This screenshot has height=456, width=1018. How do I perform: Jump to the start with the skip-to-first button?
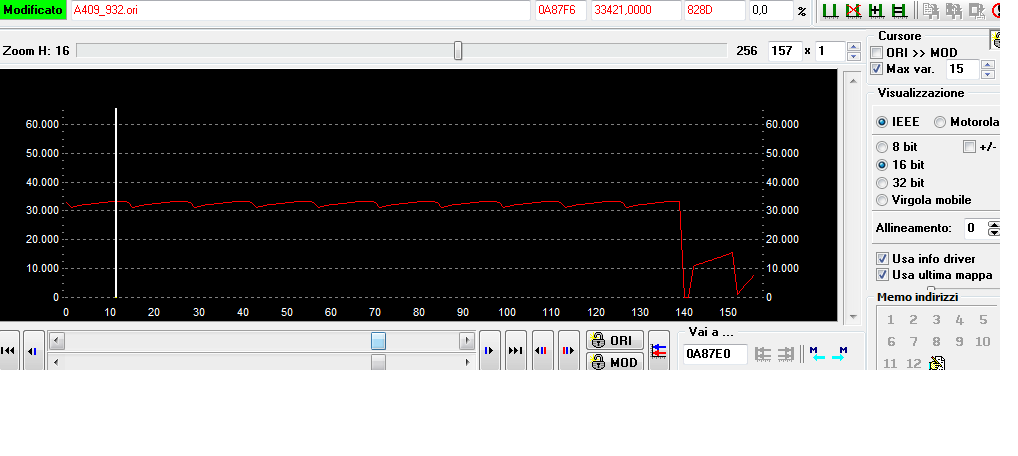click(8, 350)
